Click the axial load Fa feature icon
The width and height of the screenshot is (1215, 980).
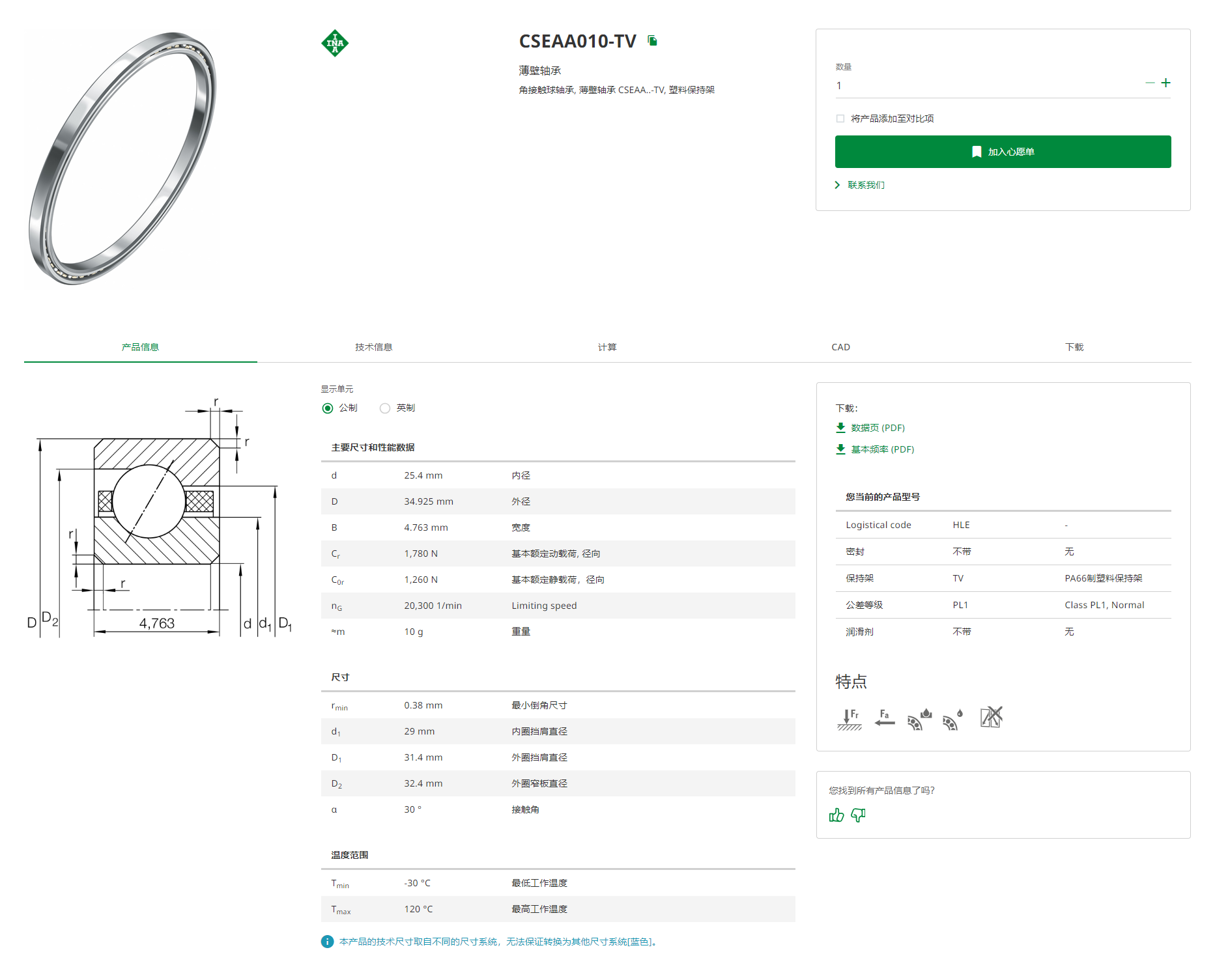tap(885, 718)
